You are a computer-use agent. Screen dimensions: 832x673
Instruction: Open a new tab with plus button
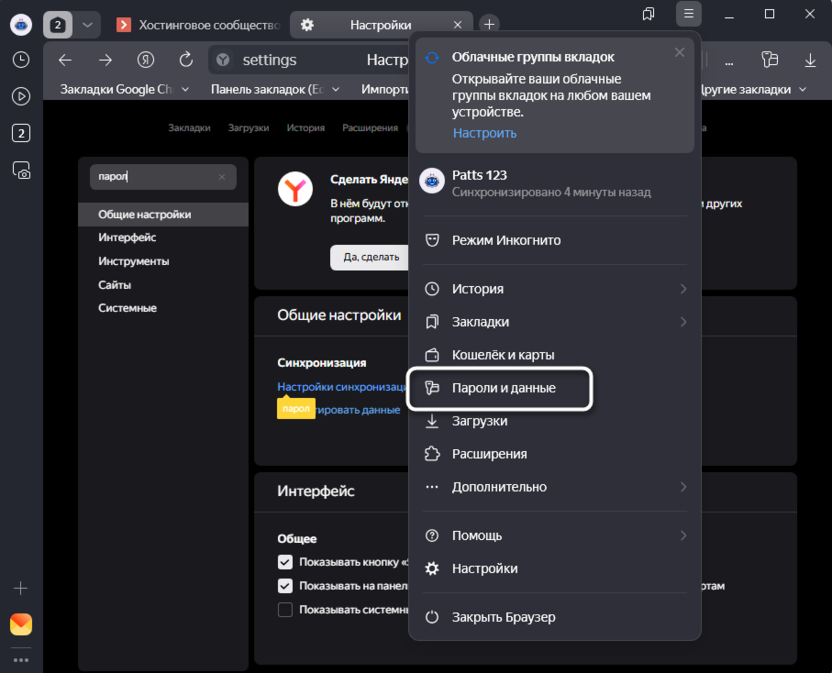point(489,24)
